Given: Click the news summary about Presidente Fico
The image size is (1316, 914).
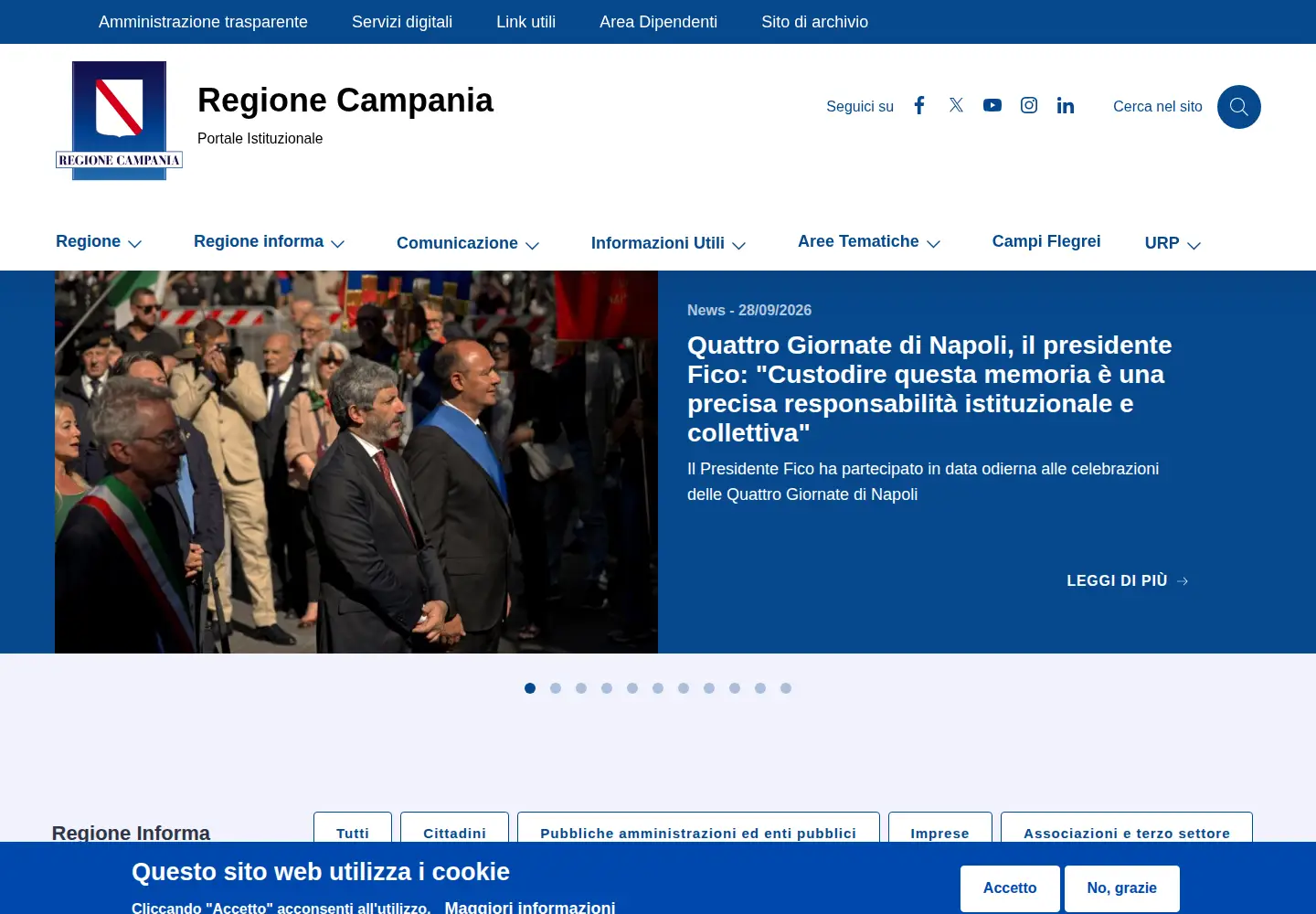Looking at the screenshot, I should click(x=923, y=482).
